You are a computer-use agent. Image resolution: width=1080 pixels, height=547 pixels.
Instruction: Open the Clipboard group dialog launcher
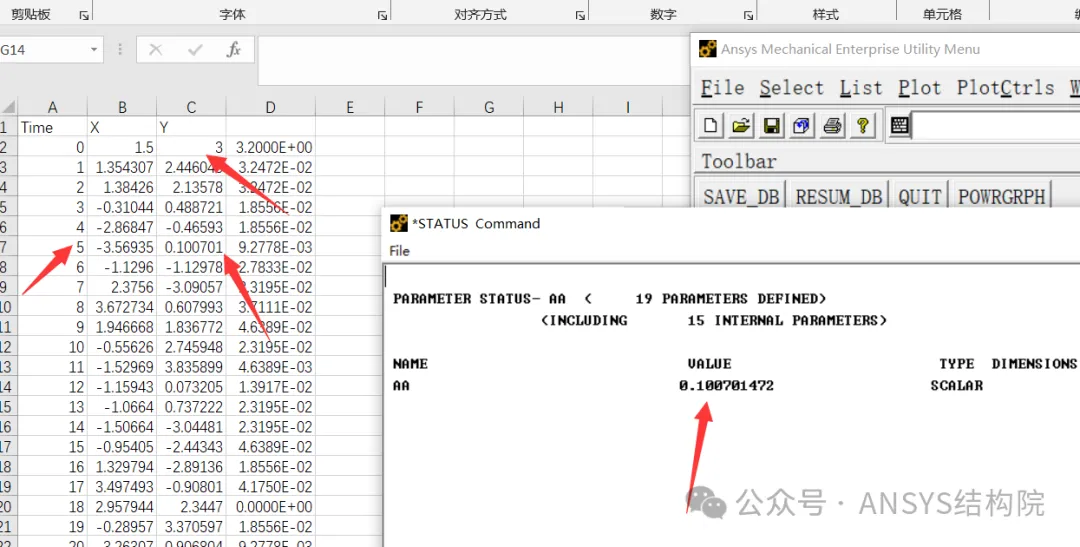[84, 15]
